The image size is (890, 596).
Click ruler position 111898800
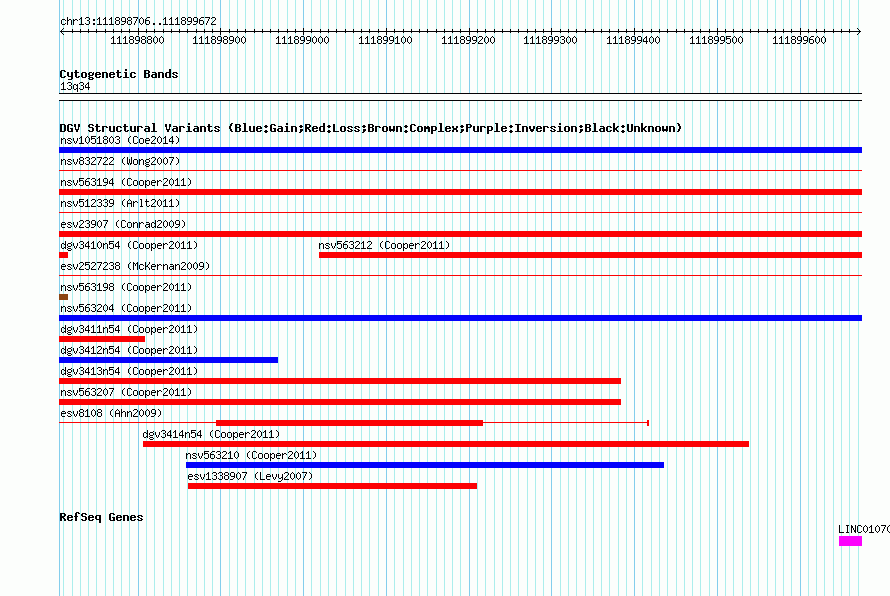coord(137,40)
